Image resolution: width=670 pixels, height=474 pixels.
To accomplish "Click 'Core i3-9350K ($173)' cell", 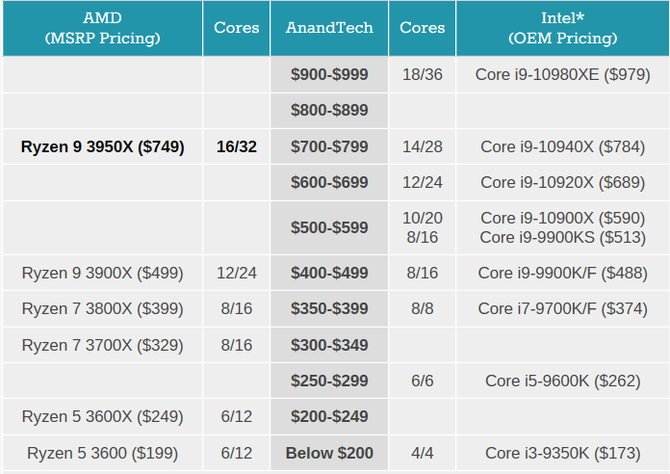I will [562, 453].
